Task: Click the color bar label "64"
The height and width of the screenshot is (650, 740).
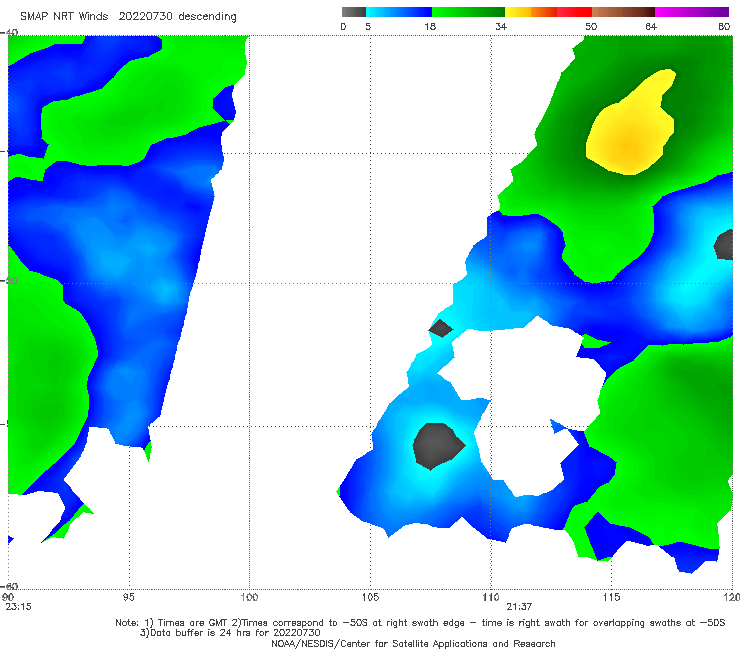Action: [x=651, y=27]
